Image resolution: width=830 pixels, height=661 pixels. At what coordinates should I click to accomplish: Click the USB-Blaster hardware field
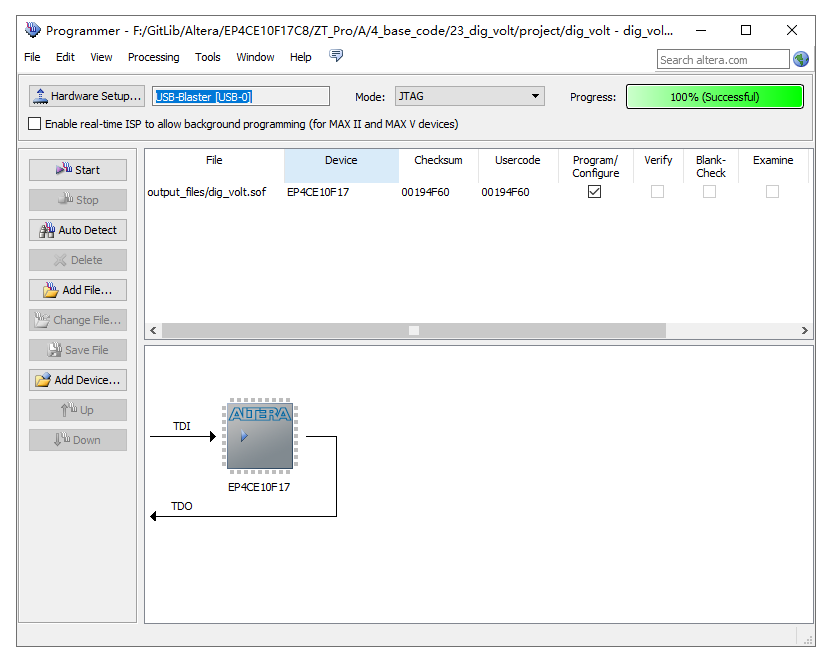pos(241,96)
